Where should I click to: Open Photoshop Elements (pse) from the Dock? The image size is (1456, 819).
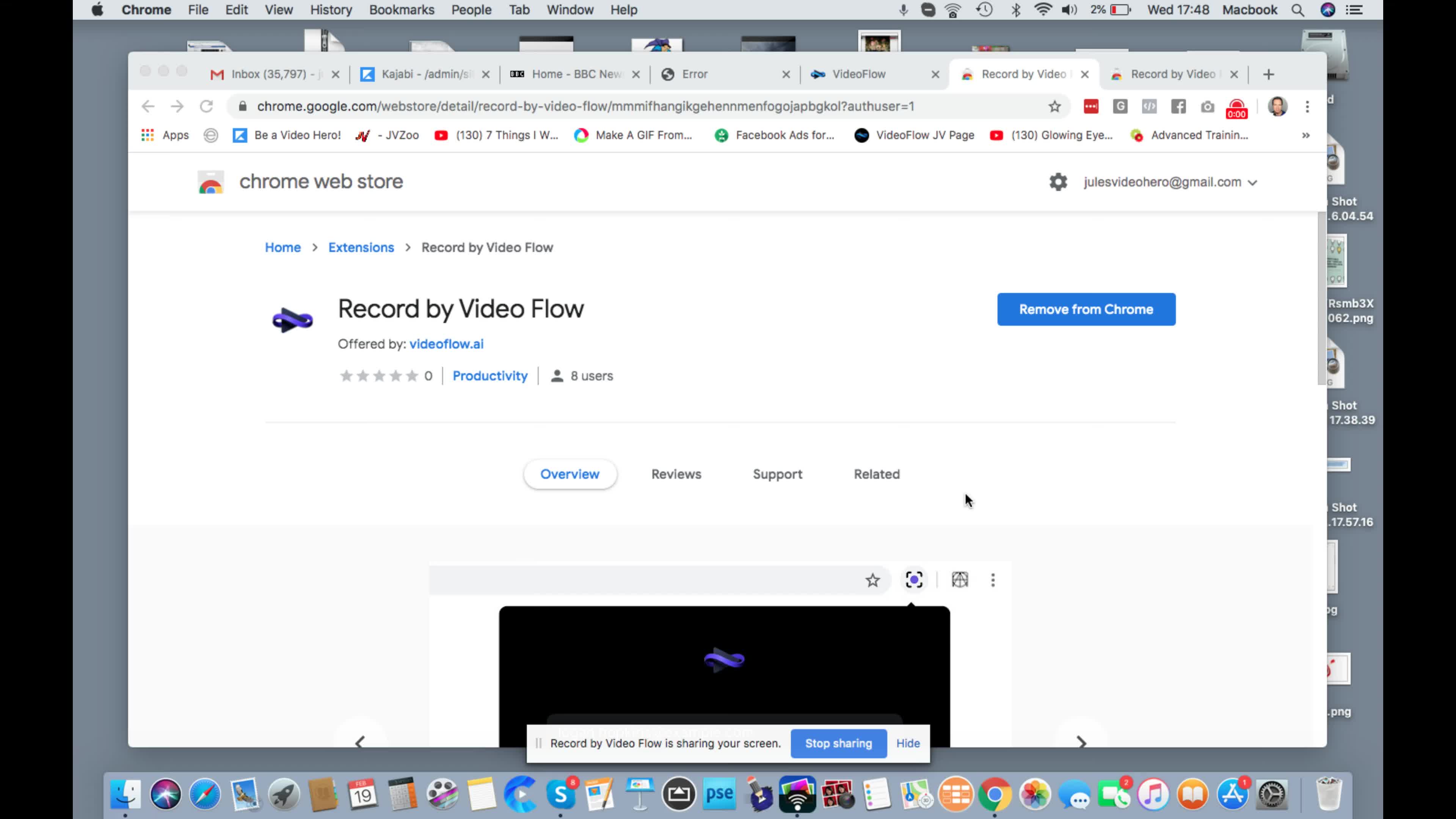point(719,794)
